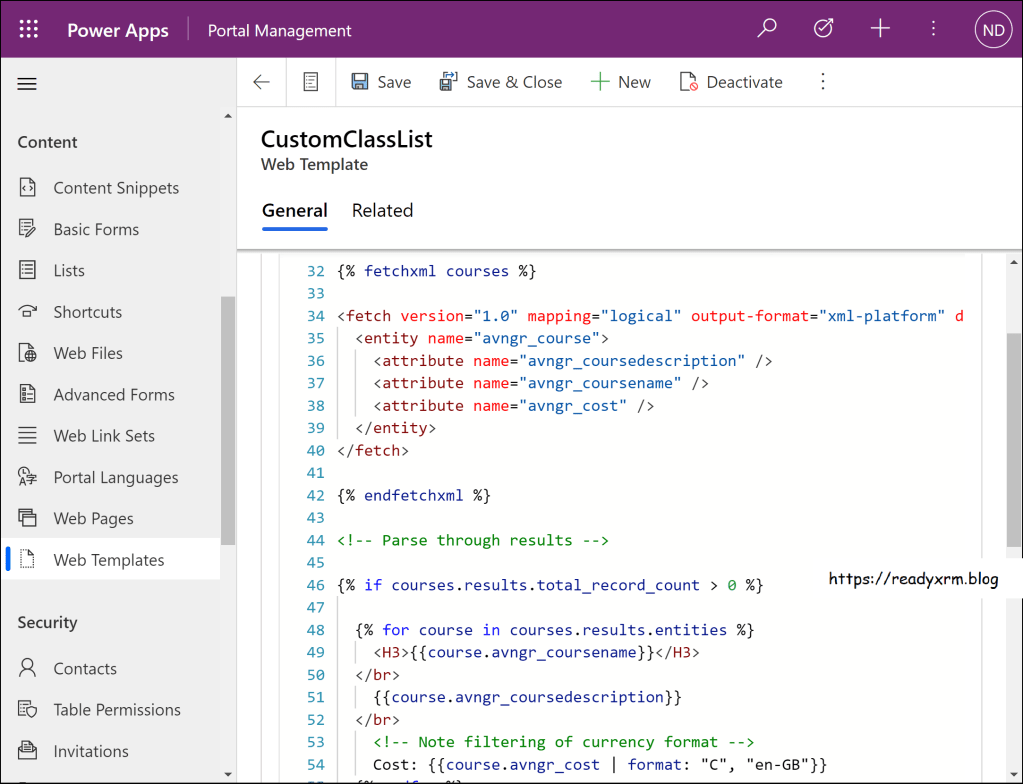
Task: Open header more options vertical dots
Action: (x=933, y=29)
